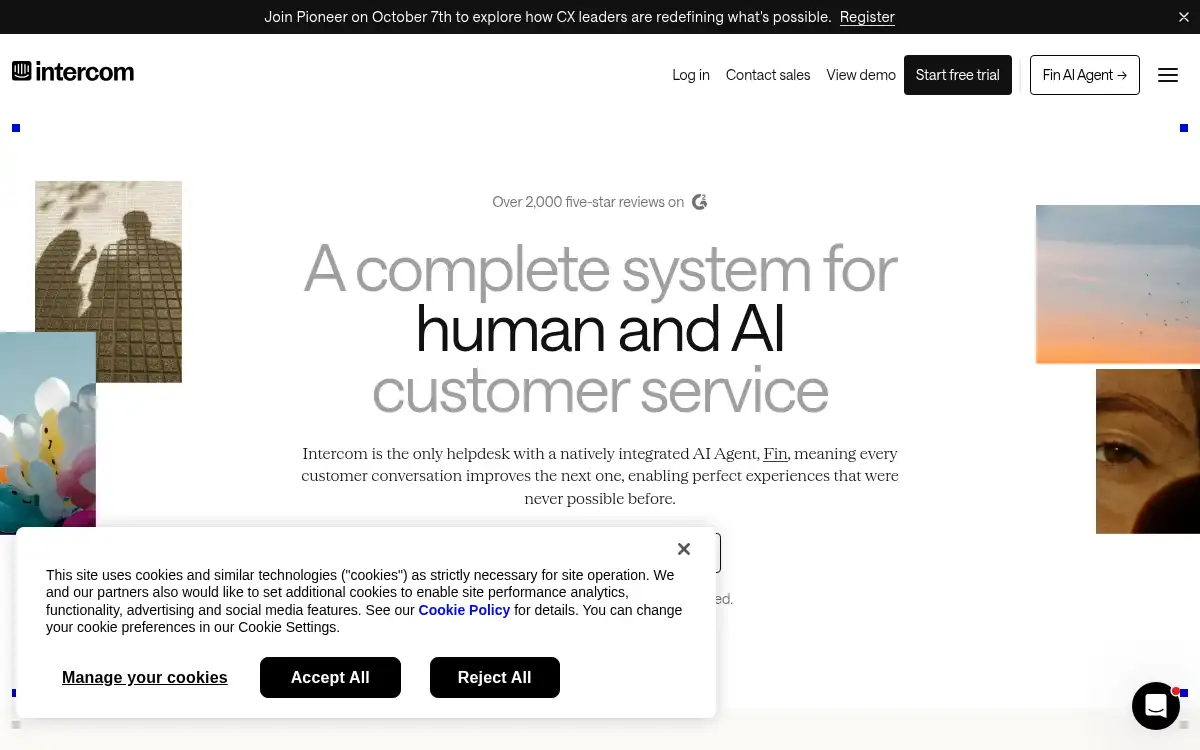Image resolution: width=1200 pixels, height=750 pixels.
Task: Dismiss the cookie consent dialog
Action: [684, 549]
